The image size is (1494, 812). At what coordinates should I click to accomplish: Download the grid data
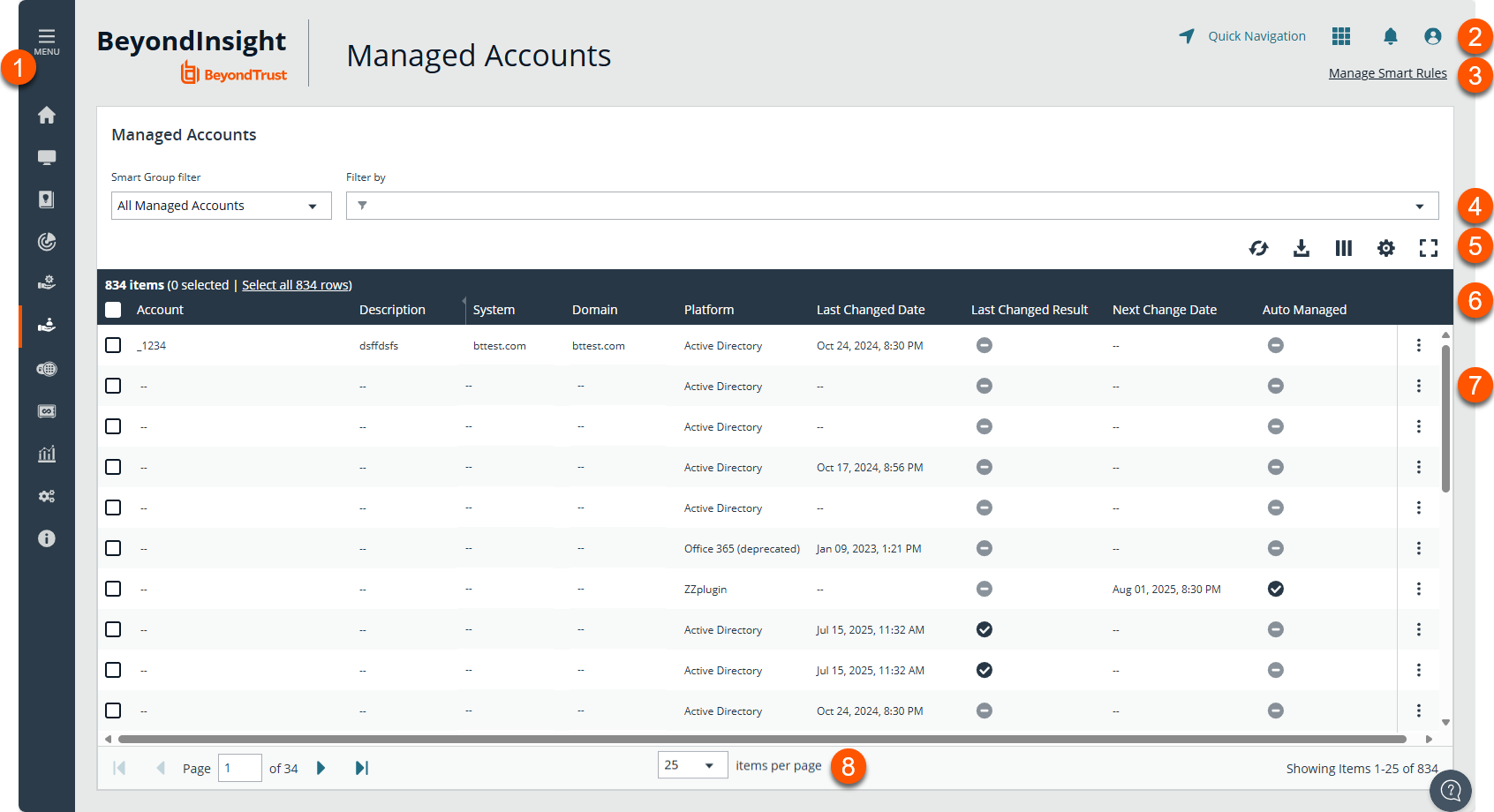point(1302,248)
